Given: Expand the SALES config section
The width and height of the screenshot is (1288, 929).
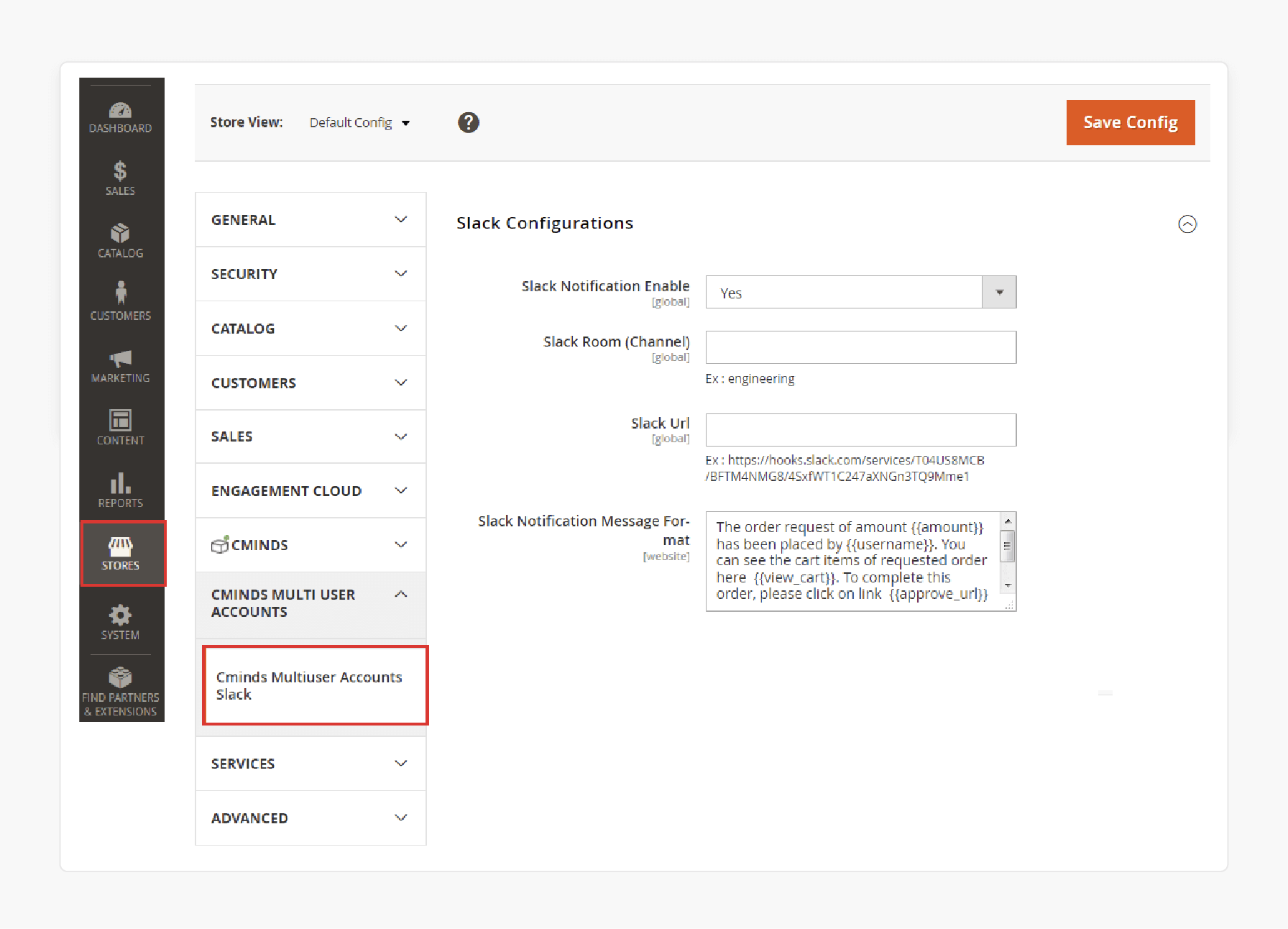Looking at the screenshot, I should point(311,436).
